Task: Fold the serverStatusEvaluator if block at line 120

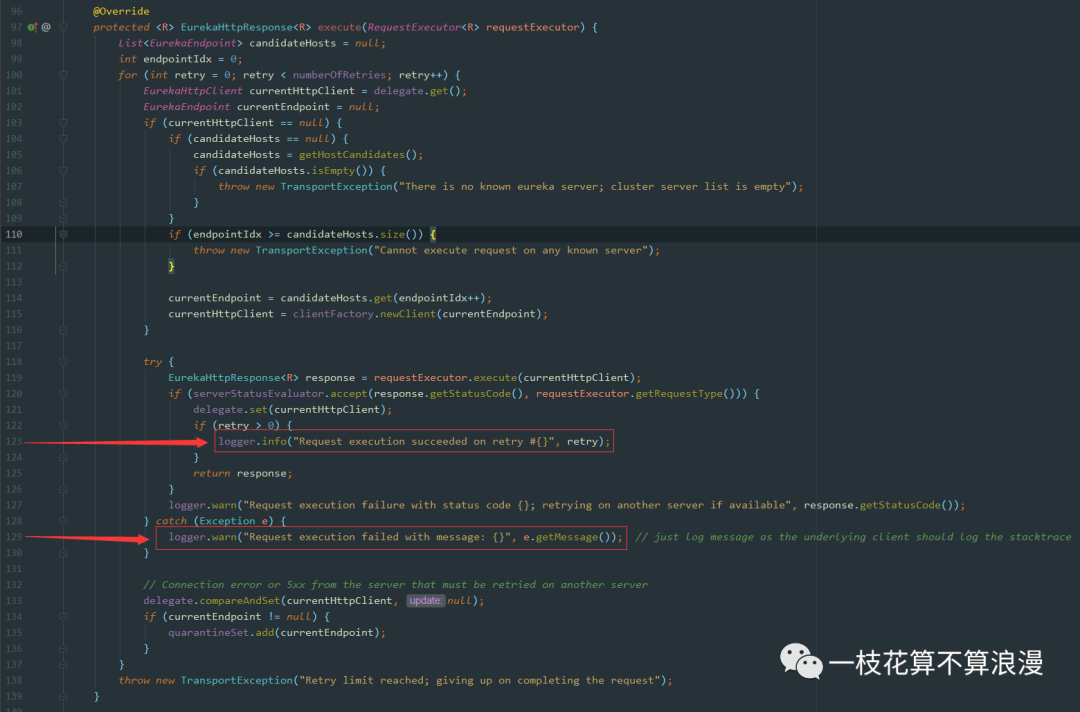Action: click(x=63, y=393)
